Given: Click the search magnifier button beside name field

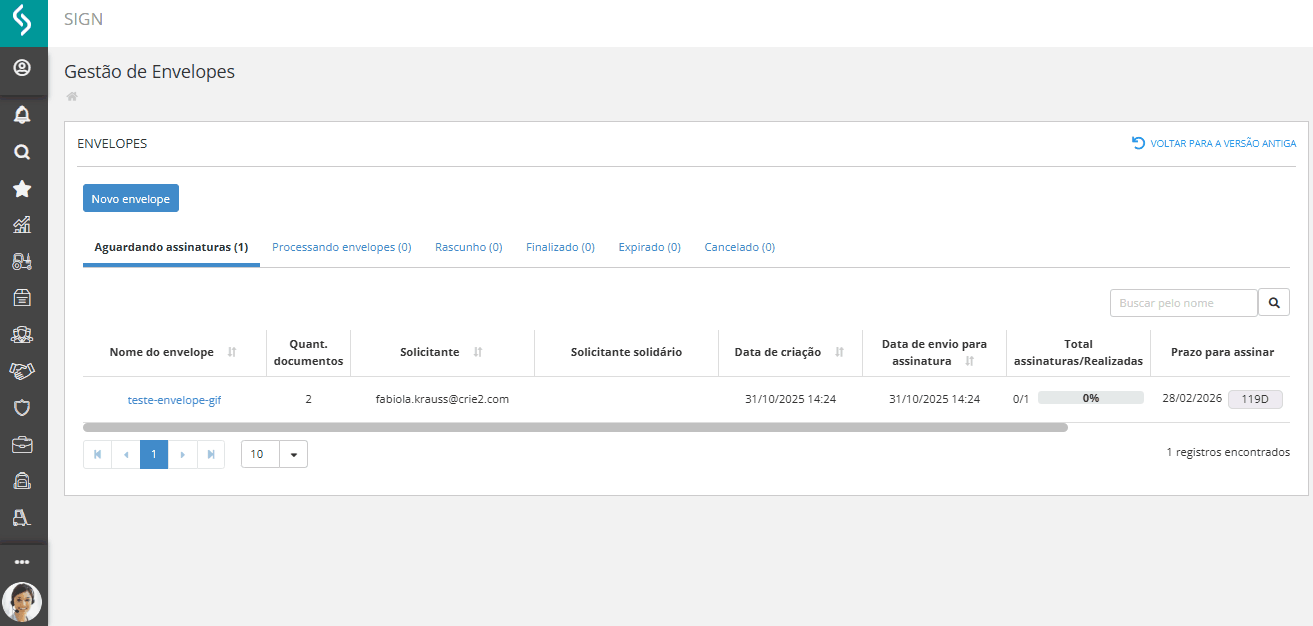Looking at the screenshot, I should [1274, 302].
